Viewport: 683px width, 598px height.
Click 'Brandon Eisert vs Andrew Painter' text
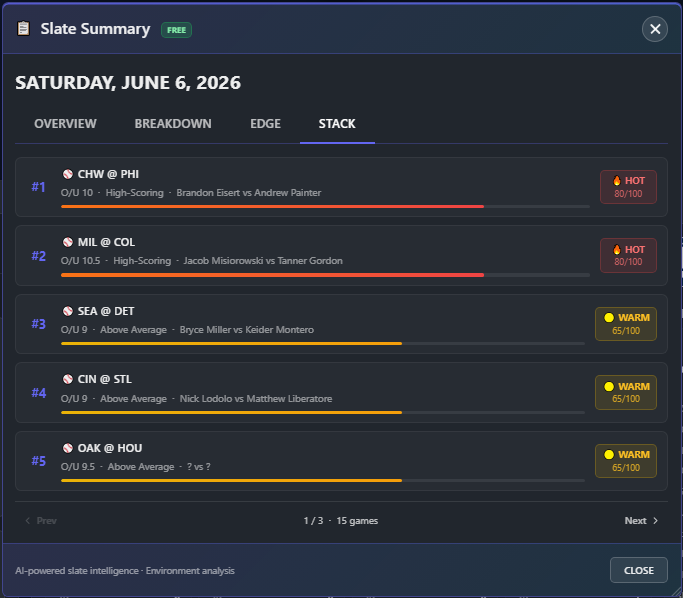(x=249, y=193)
